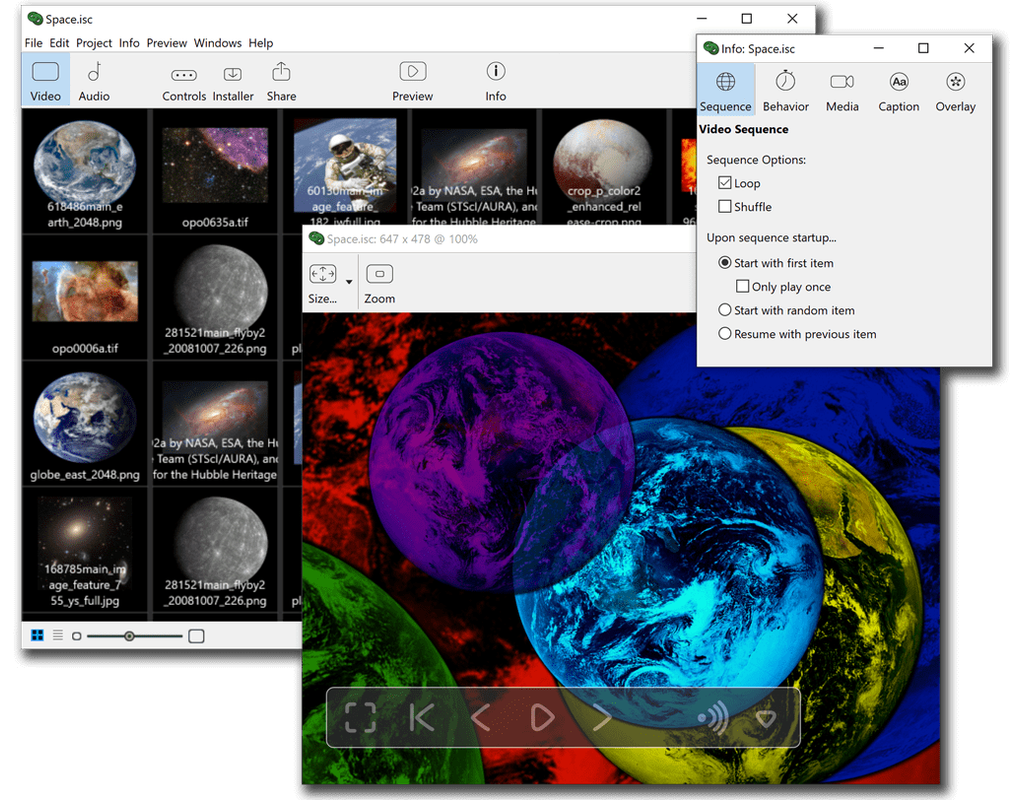Screen dimensions: 1017x800
Task: Open the Overlay tab in Info window
Action: click(955, 91)
